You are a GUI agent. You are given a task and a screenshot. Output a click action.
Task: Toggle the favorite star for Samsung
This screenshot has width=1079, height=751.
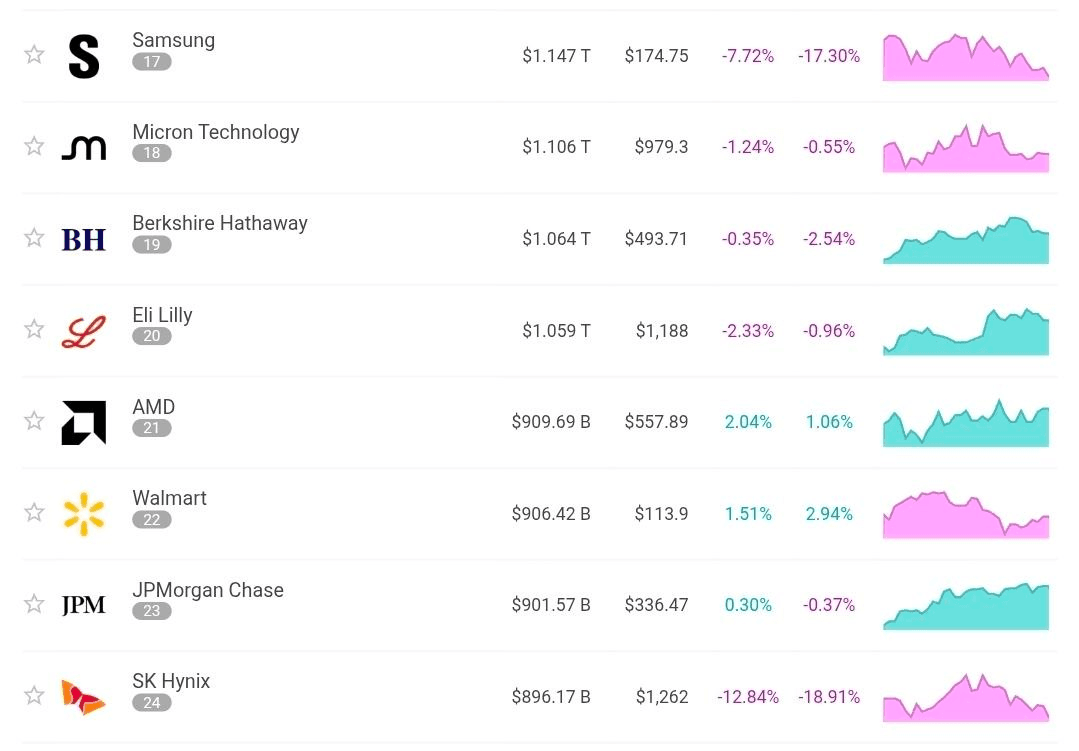(34, 54)
